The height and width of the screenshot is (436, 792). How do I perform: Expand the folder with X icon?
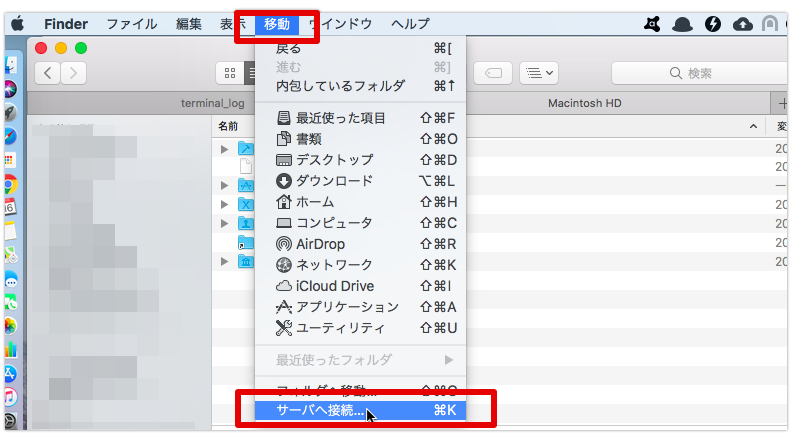(x=225, y=204)
